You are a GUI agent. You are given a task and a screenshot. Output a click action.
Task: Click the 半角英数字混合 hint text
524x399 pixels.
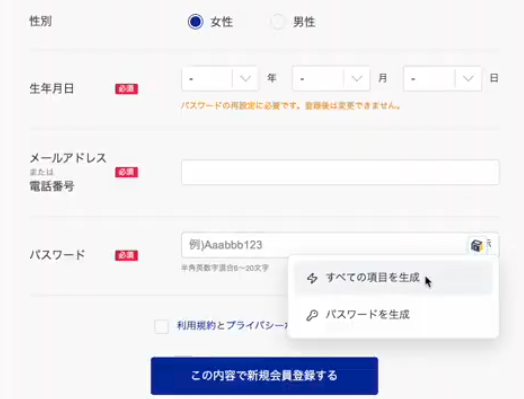click(x=225, y=268)
